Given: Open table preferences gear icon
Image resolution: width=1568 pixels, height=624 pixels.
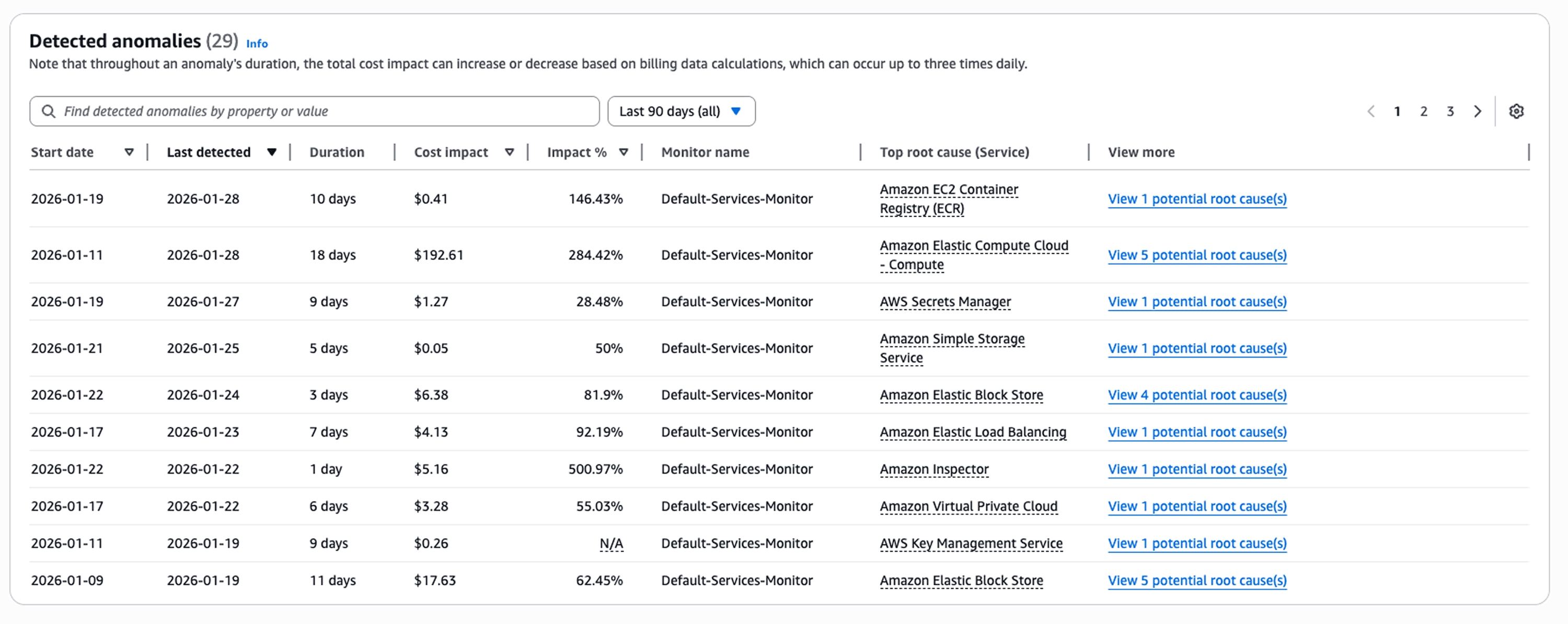Looking at the screenshot, I should pos(1516,111).
